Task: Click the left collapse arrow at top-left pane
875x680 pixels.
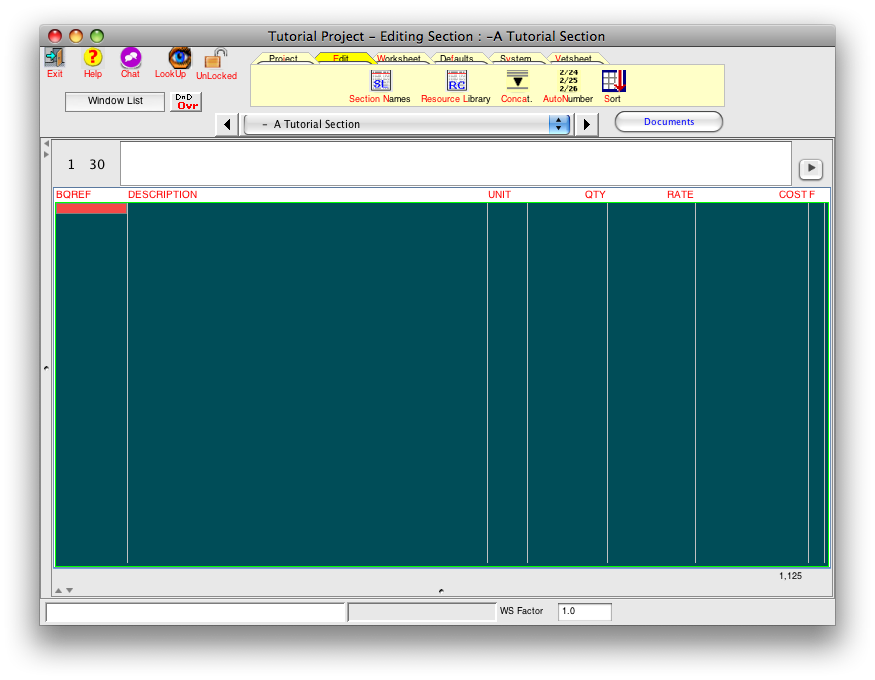Action: pyautogui.click(x=46, y=144)
